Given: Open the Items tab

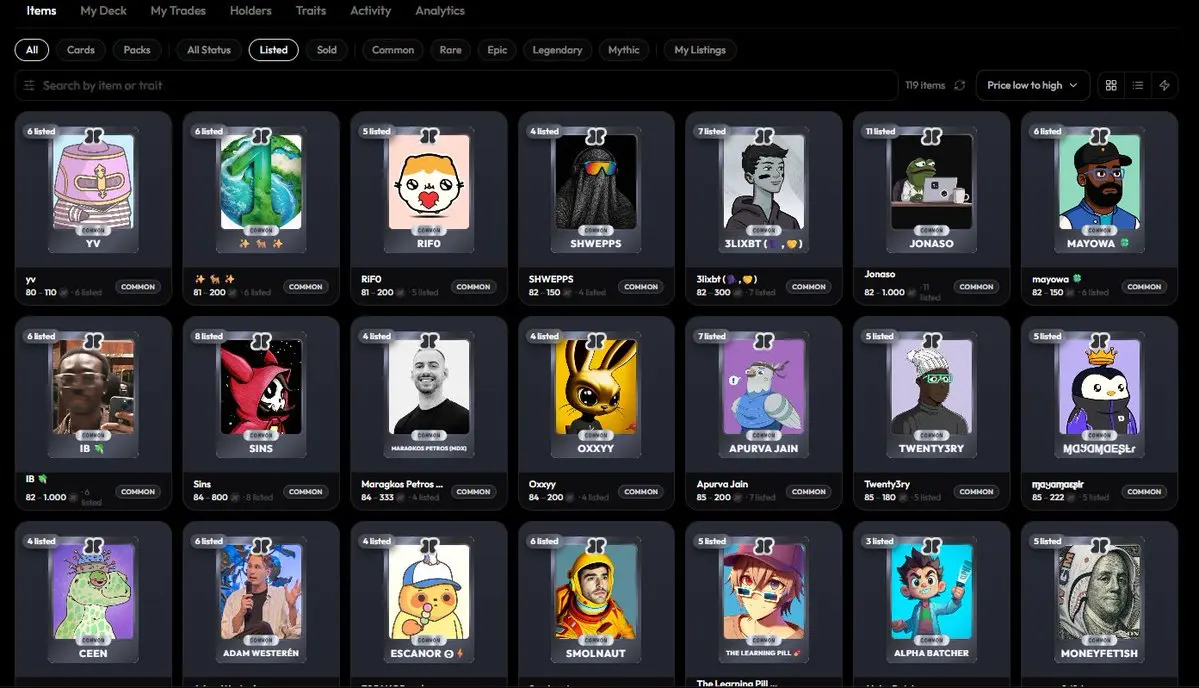Looking at the screenshot, I should [x=41, y=11].
